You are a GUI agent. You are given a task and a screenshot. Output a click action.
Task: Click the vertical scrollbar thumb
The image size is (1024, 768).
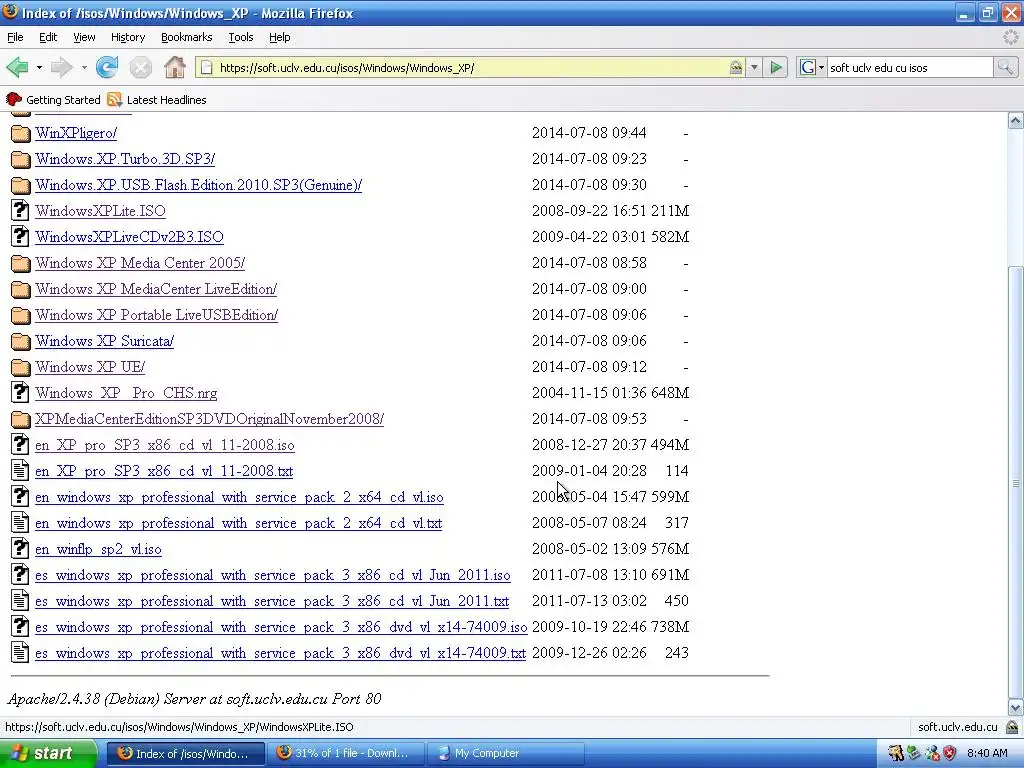[1015, 483]
